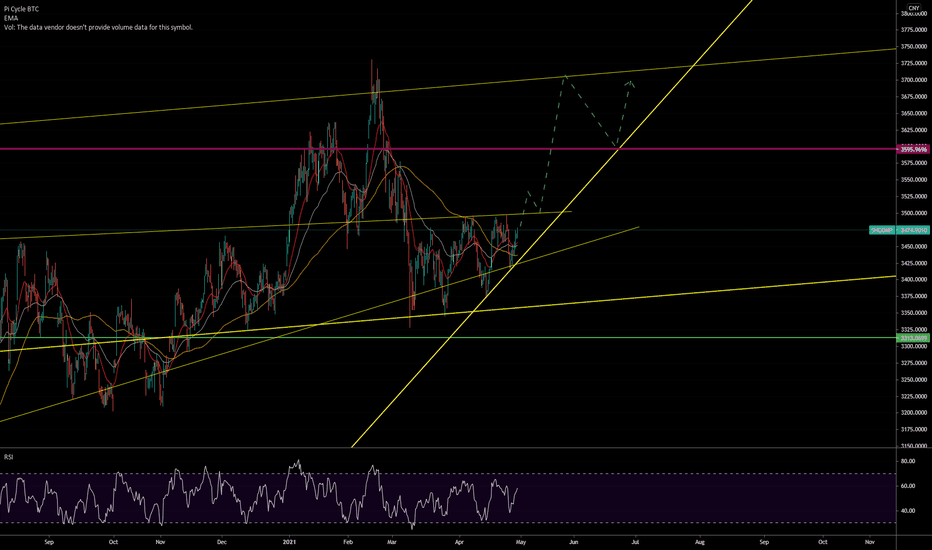Select the magenta 3595.9696 price label

(x=914, y=149)
